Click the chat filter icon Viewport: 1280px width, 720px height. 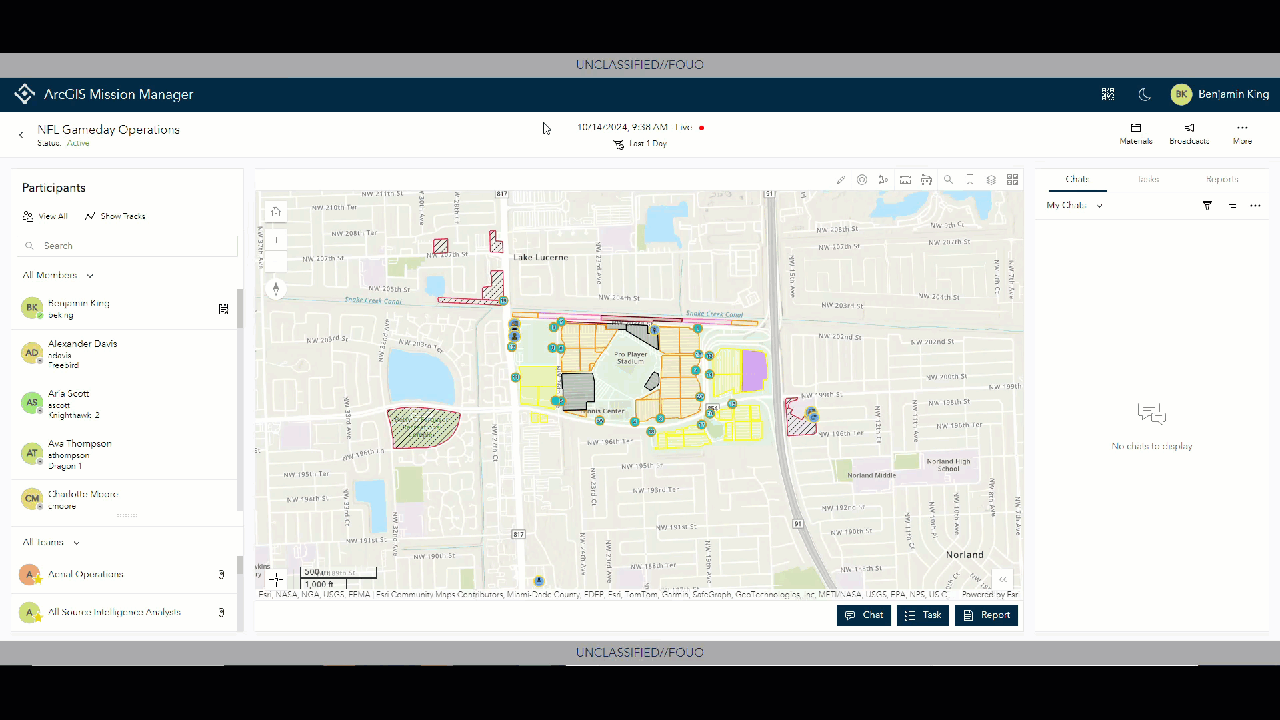[x=1207, y=206]
